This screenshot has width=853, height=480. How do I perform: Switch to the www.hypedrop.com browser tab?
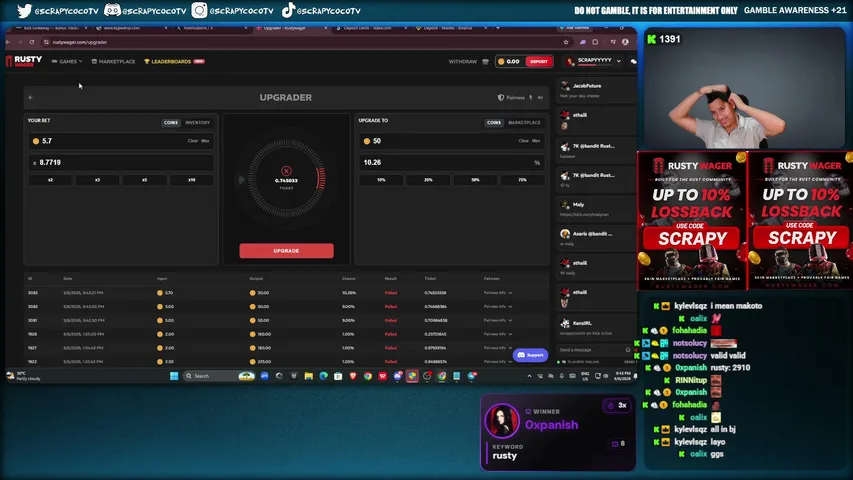pyautogui.click(x=132, y=28)
